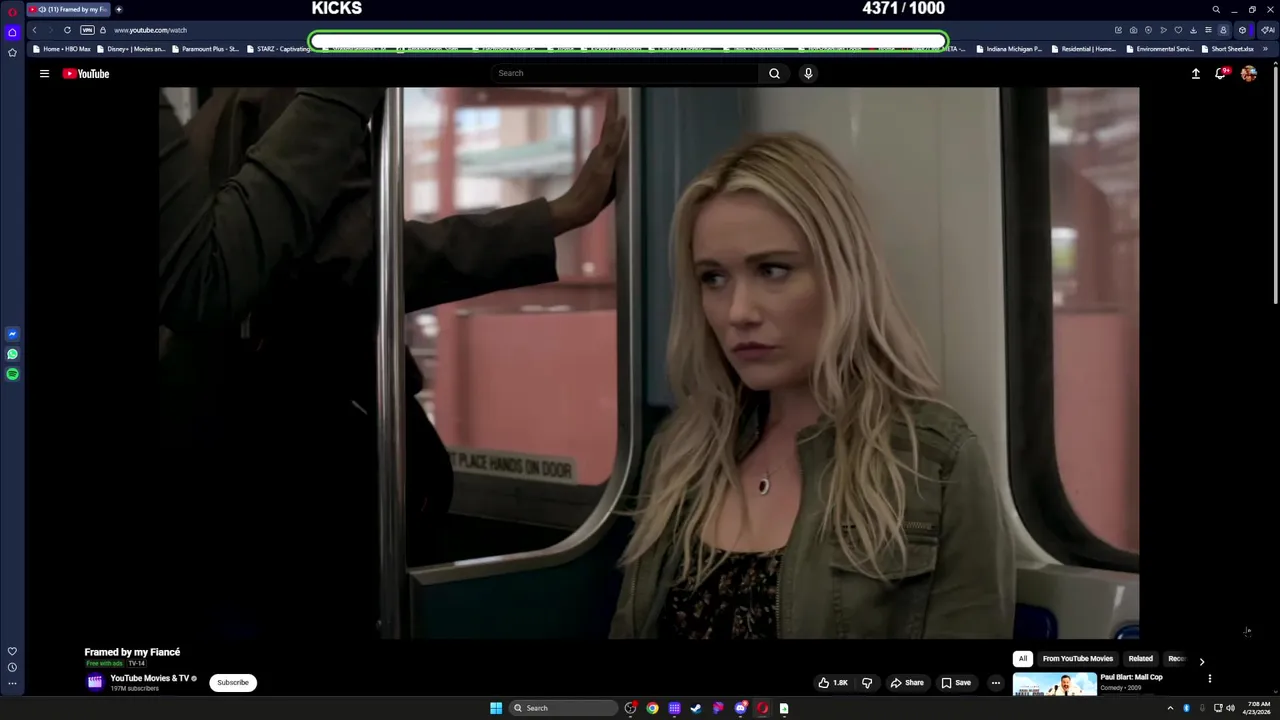The width and height of the screenshot is (1280, 720).
Task: Open Paramount Plus bookmark
Action: (x=205, y=49)
